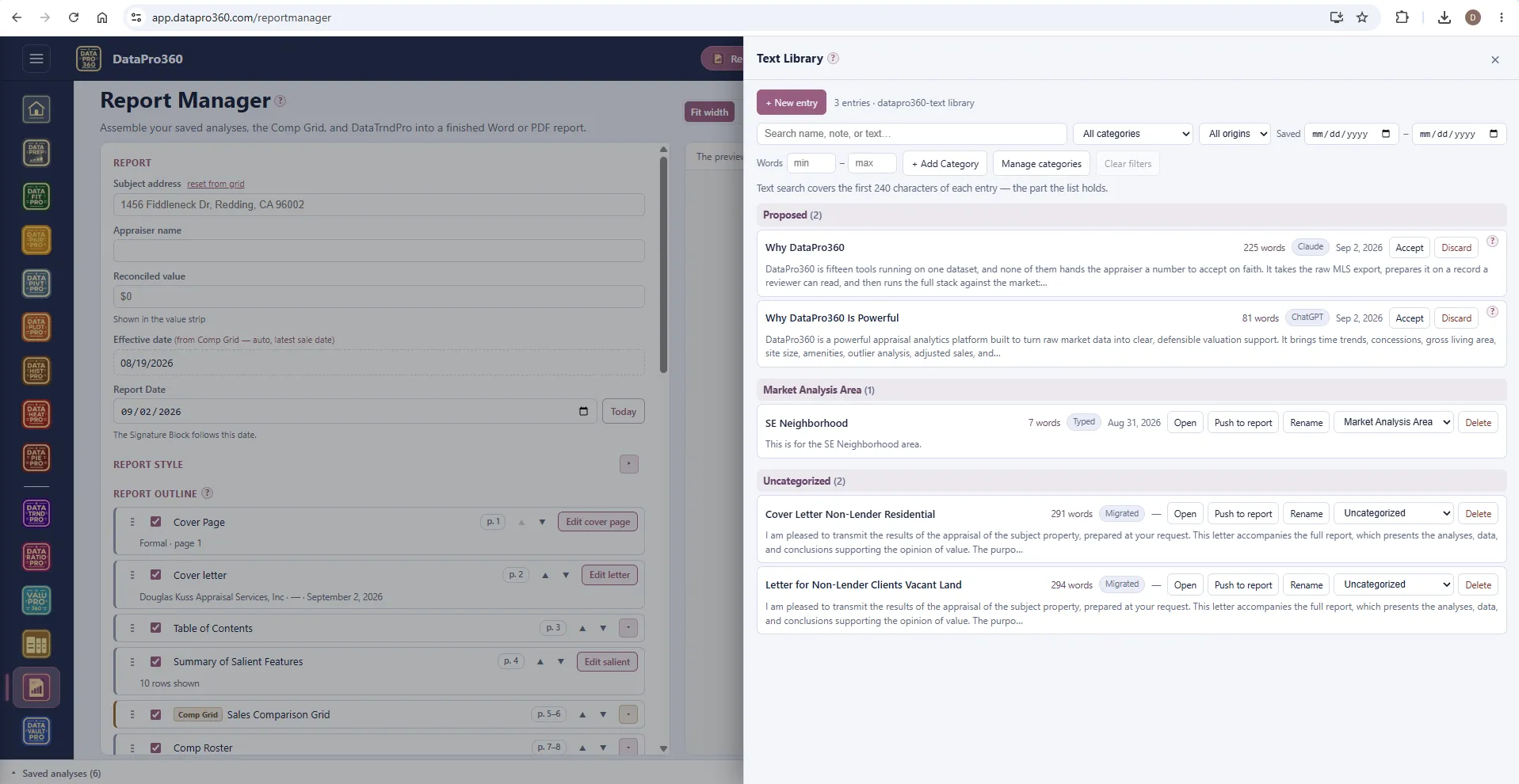
Task: Open the Data Heat Pro icon
Action: [x=36, y=414]
